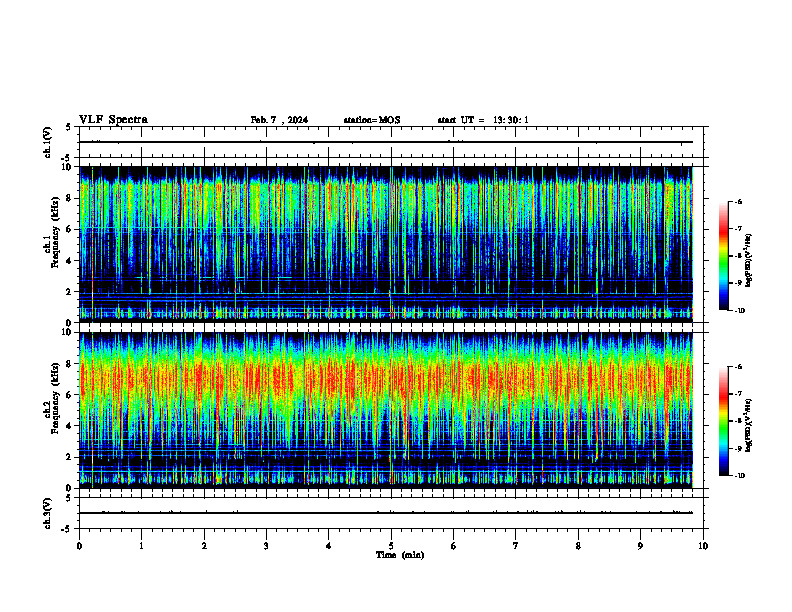
Task: Click the "-10" label on ch.1 color scale
Action: [x=739, y=311]
